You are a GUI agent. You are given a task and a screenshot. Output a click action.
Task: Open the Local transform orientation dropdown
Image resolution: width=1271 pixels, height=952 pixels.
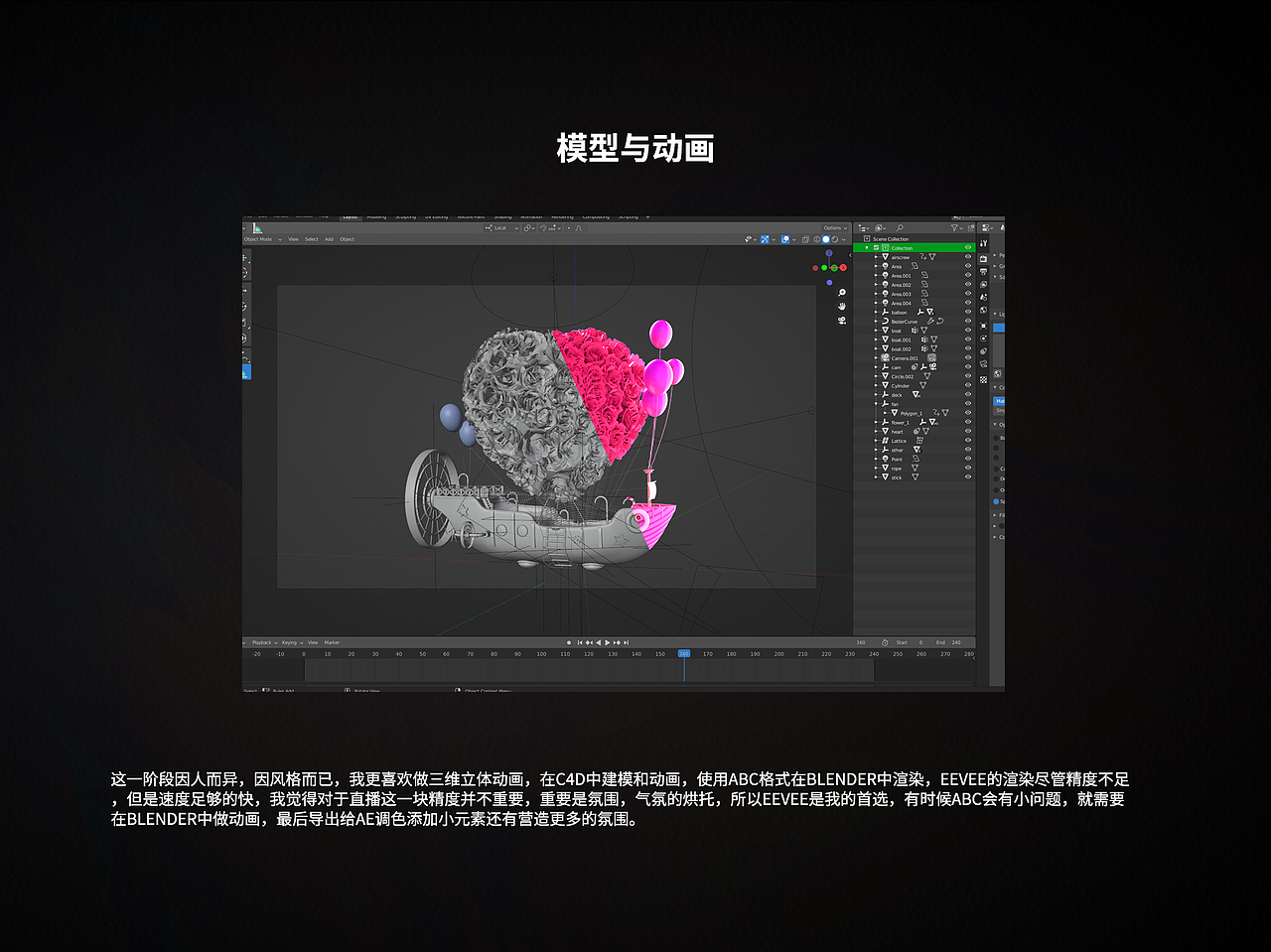[x=500, y=227]
